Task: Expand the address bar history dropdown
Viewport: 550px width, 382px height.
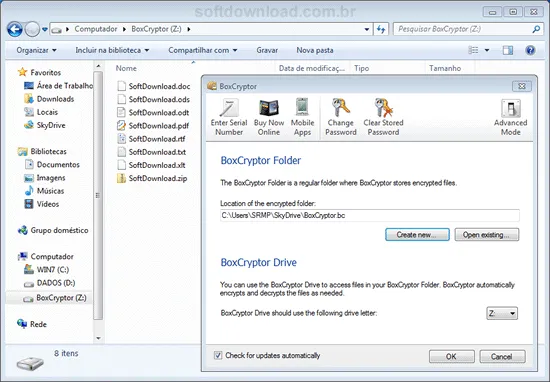Action: [367, 29]
